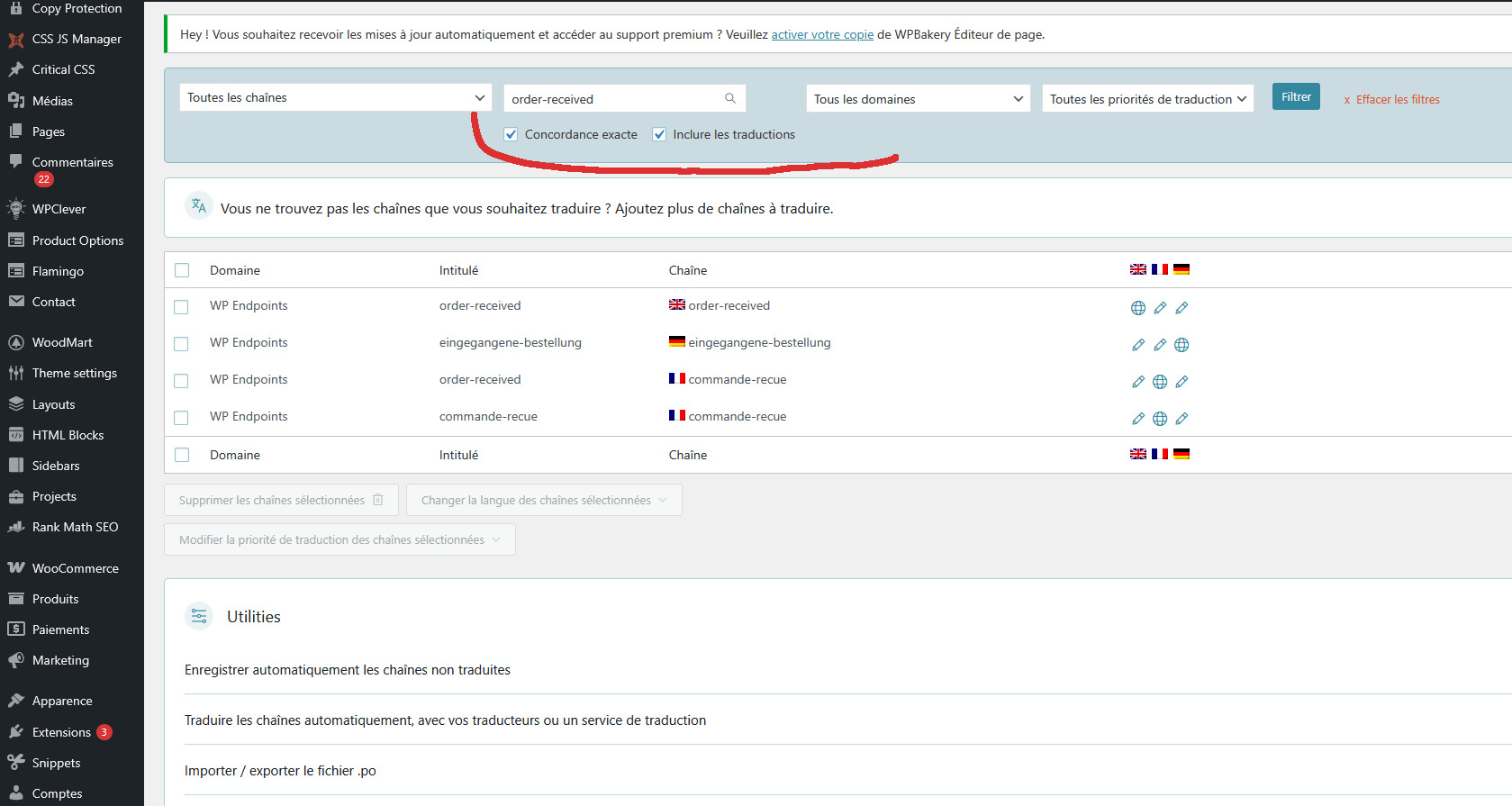This screenshot has height=806, width=1512.
Task: Expand the Tous les domaines dropdown
Action: tap(918, 99)
